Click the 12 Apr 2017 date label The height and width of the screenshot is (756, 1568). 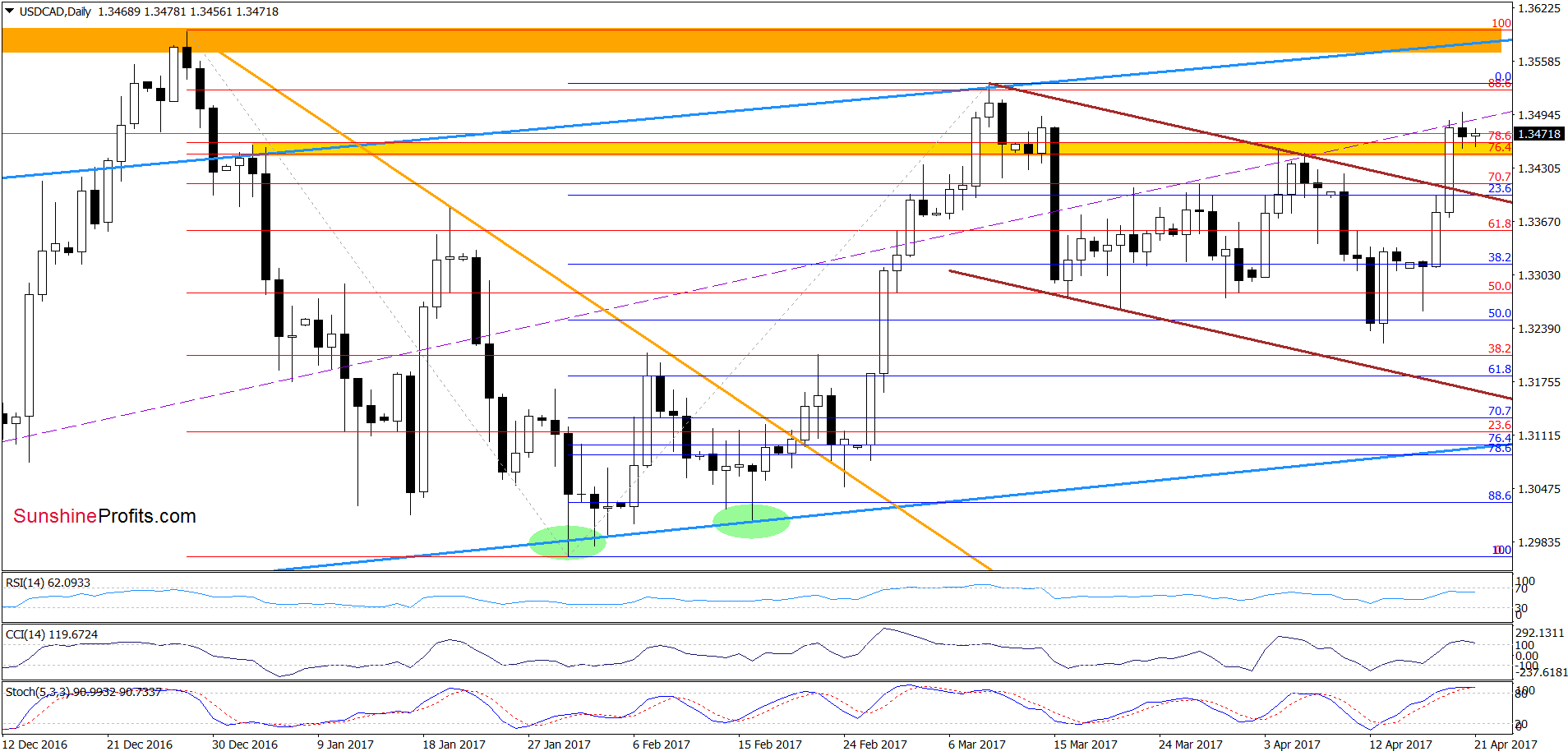1400,744
